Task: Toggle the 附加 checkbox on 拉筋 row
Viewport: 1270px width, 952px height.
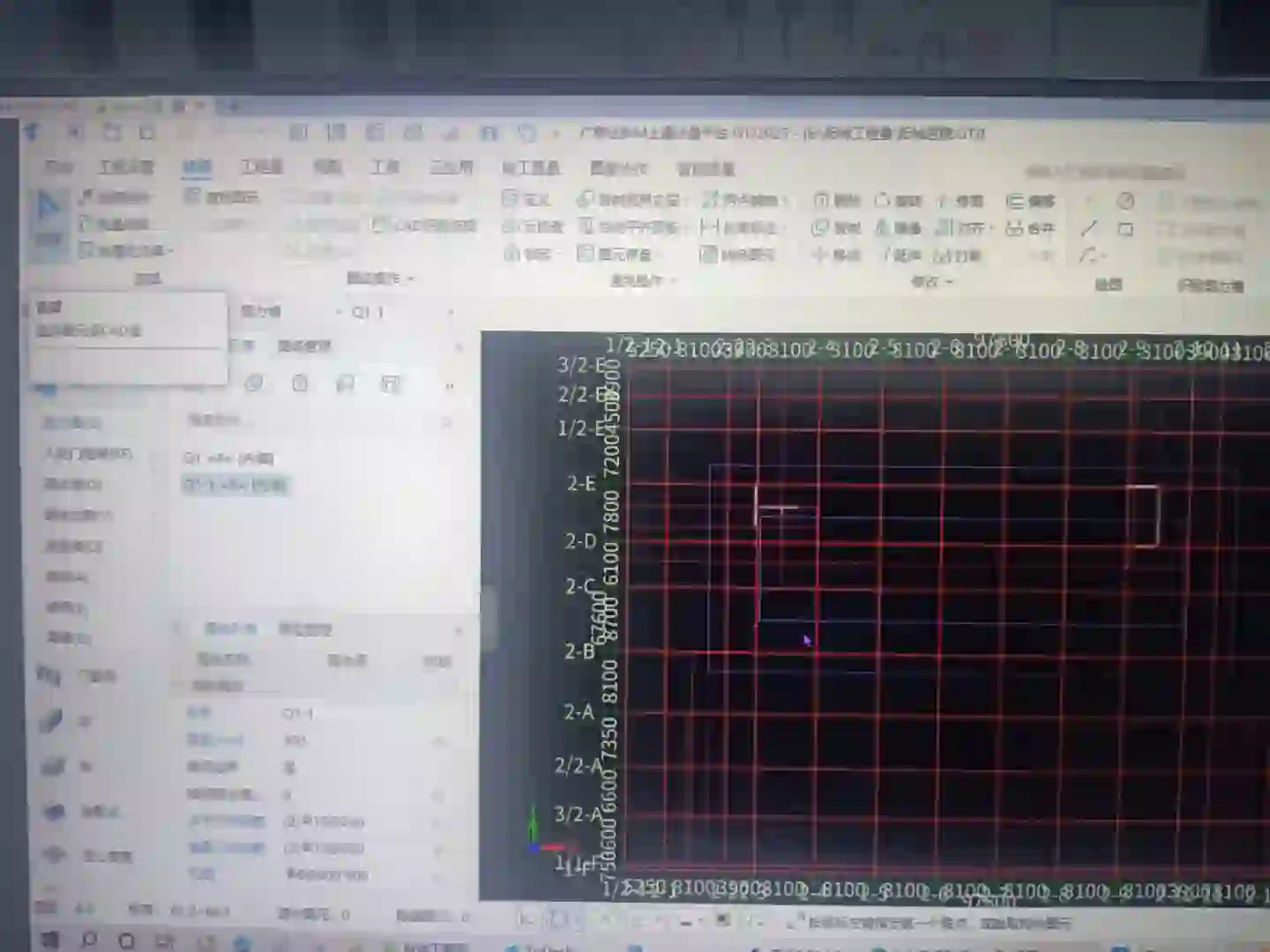Action: coord(437,875)
